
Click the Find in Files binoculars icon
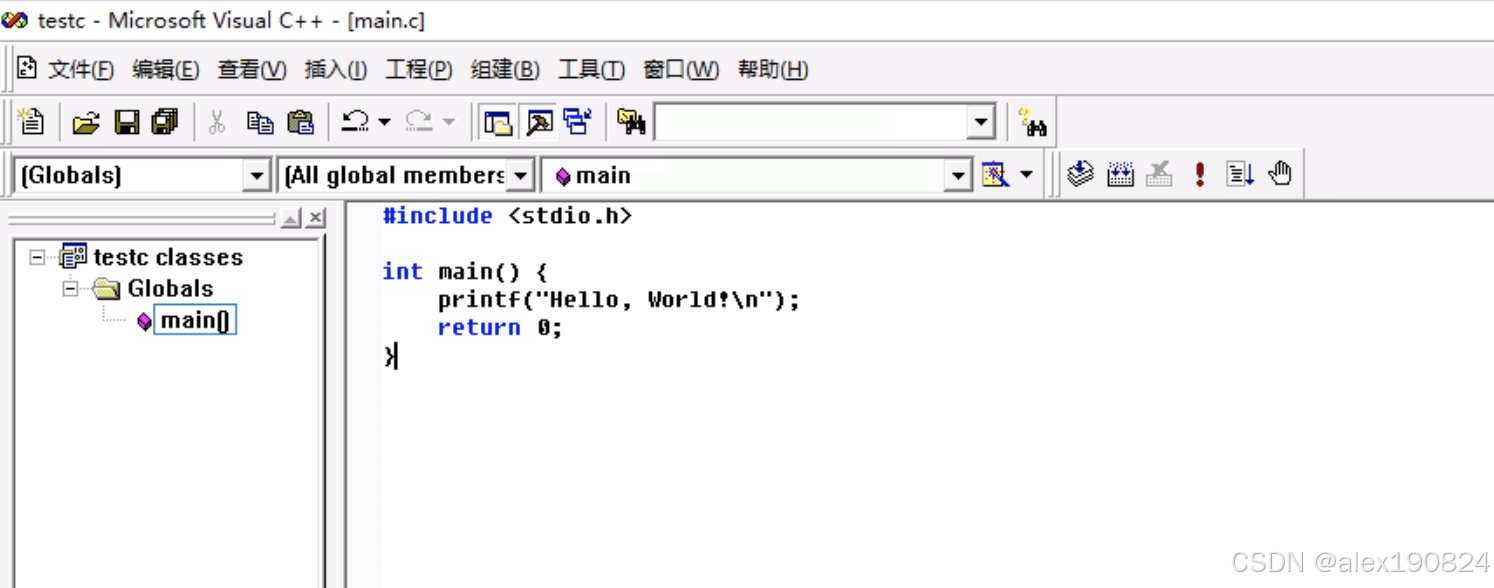(x=631, y=122)
